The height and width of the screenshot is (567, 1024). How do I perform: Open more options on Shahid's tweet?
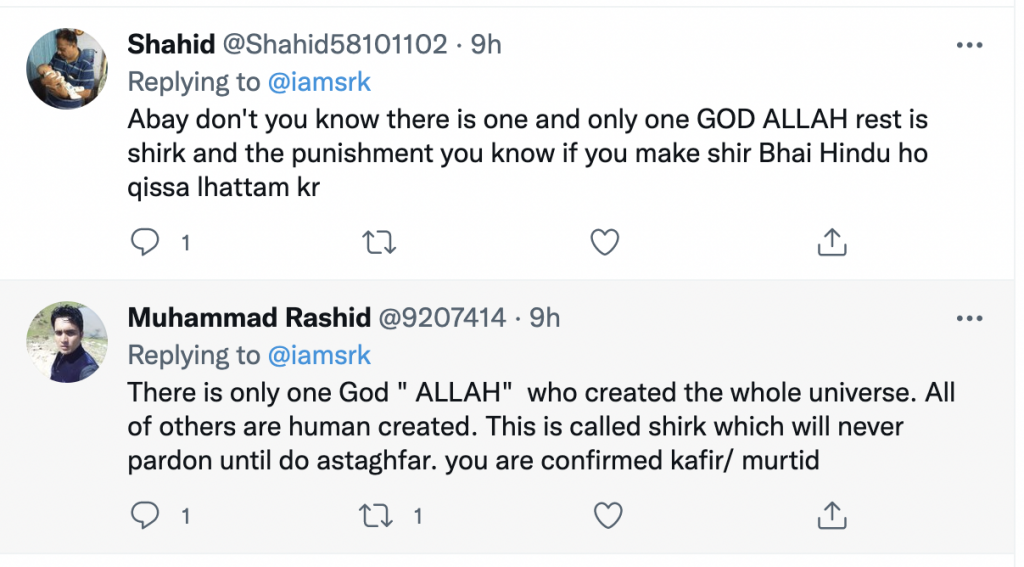[x=969, y=45]
